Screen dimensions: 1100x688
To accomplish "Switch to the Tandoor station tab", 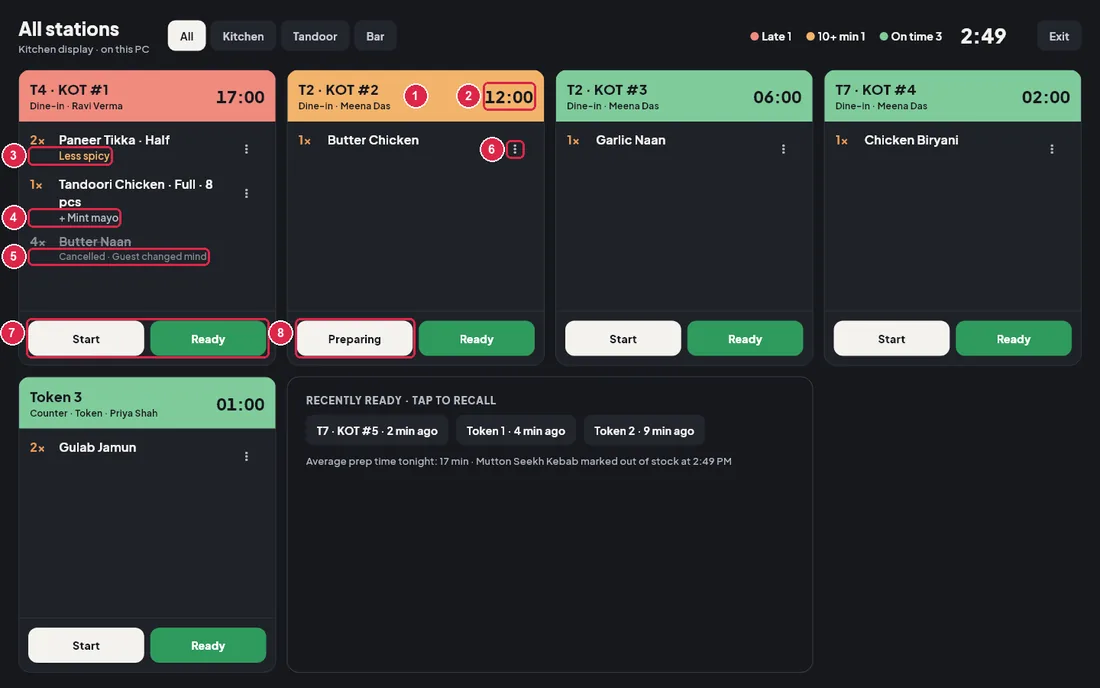I will click(x=315, y=36).
